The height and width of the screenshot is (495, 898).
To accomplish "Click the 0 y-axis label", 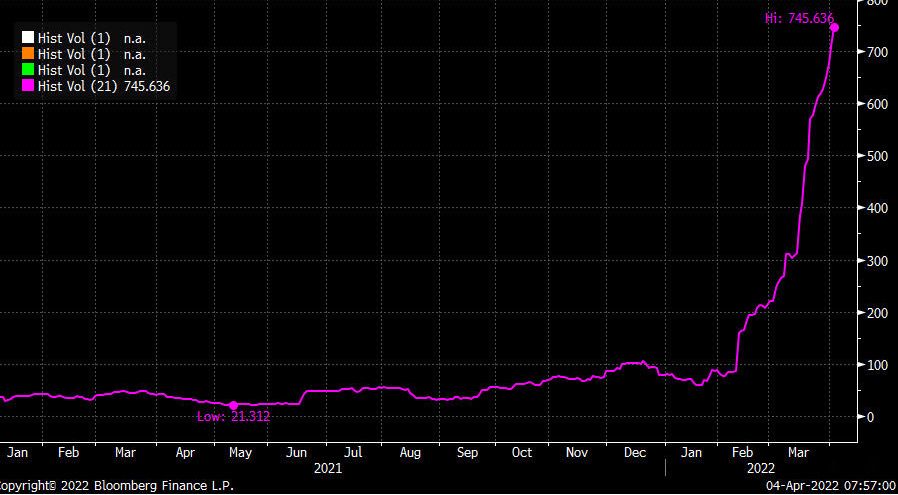I will (x=871, y=417).
